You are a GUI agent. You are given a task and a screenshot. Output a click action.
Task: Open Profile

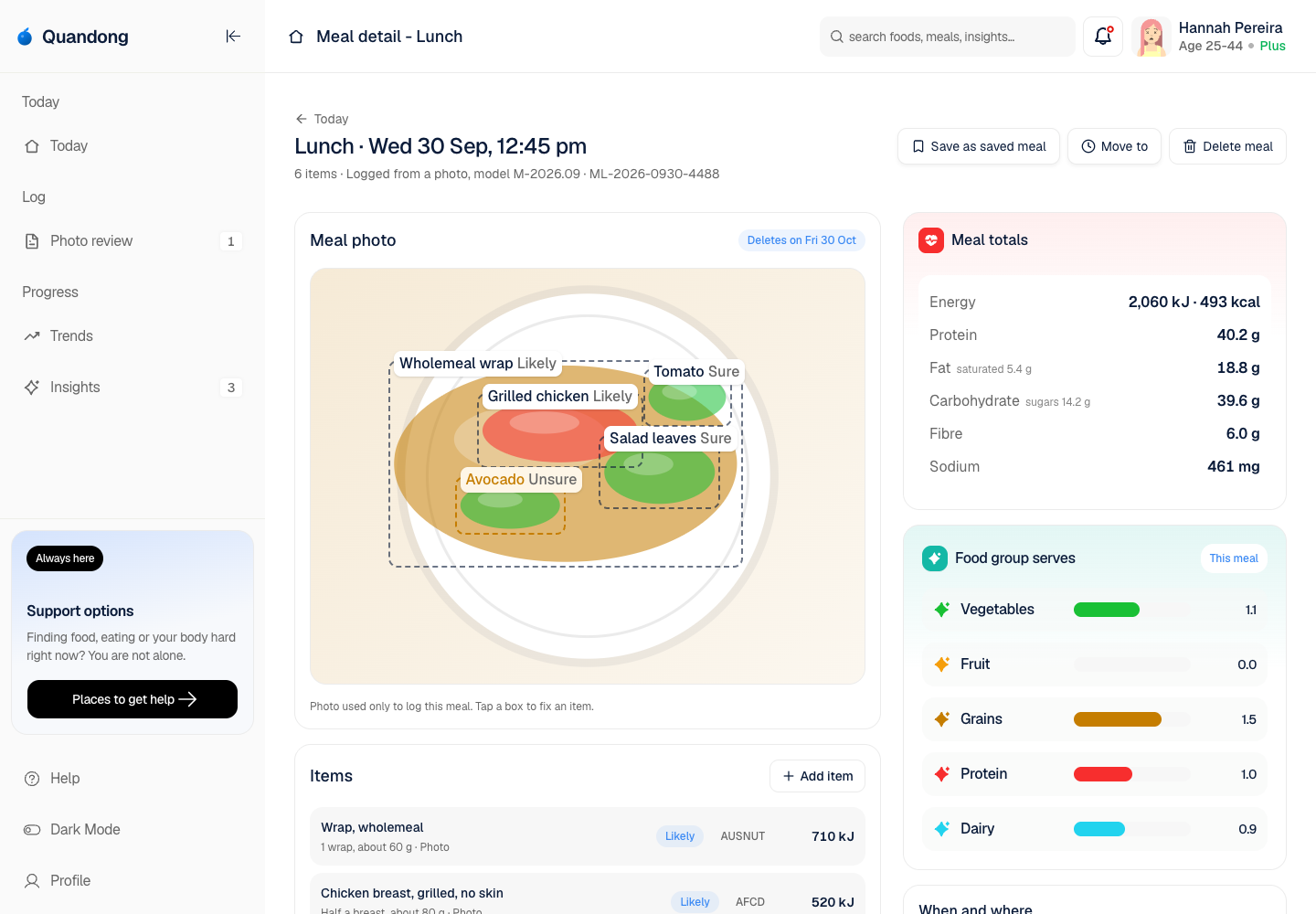133,881
